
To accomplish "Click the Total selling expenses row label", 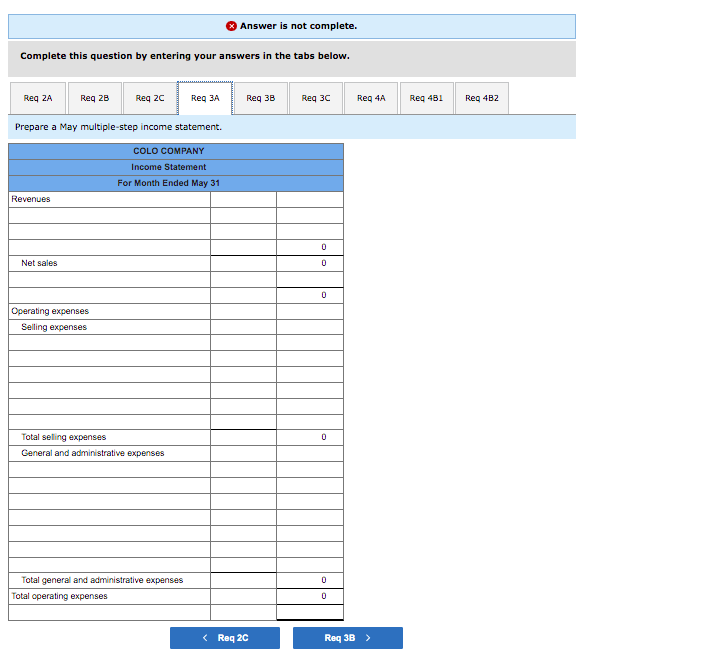I will point(64,437).
